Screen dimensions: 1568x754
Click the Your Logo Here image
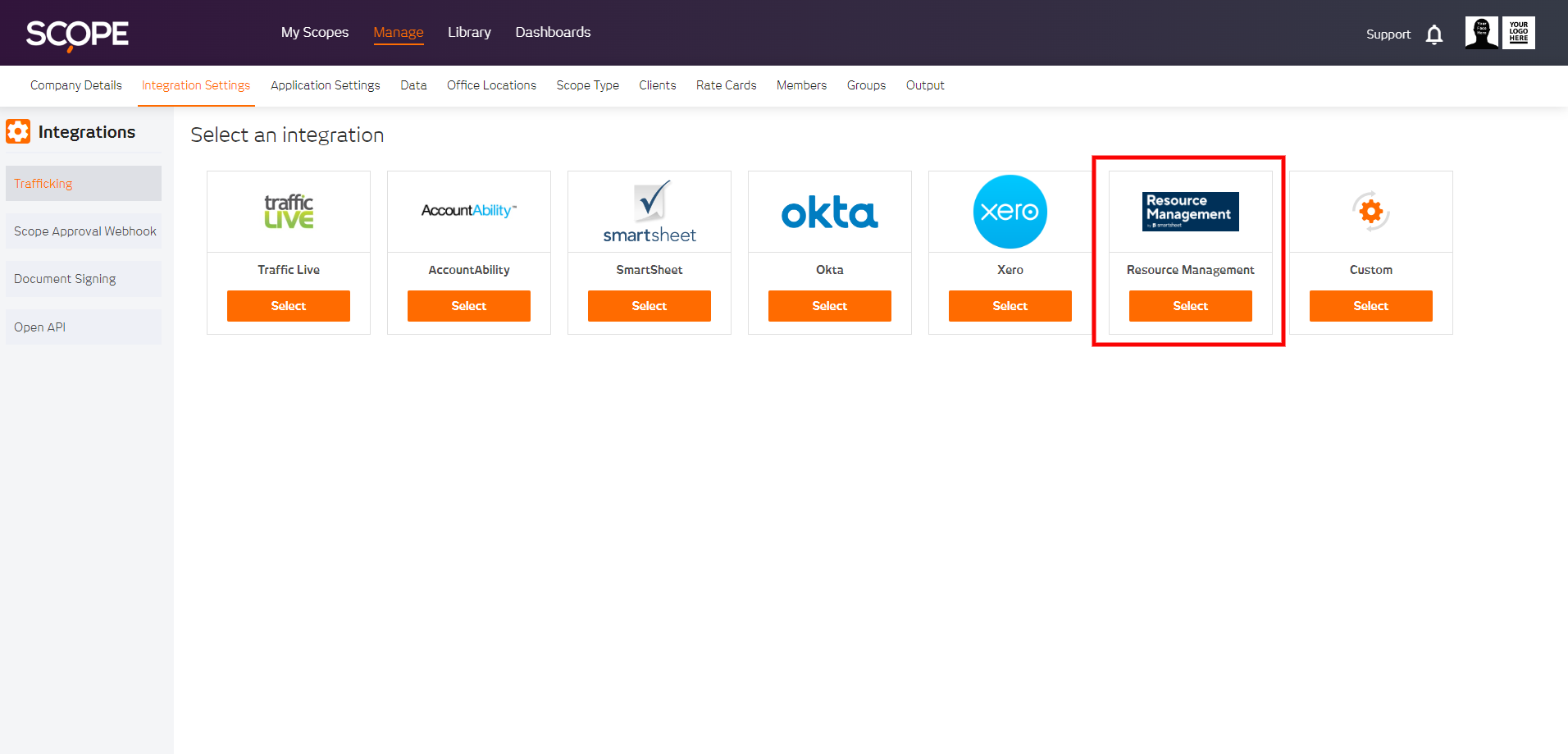(x=1519, y=33)
